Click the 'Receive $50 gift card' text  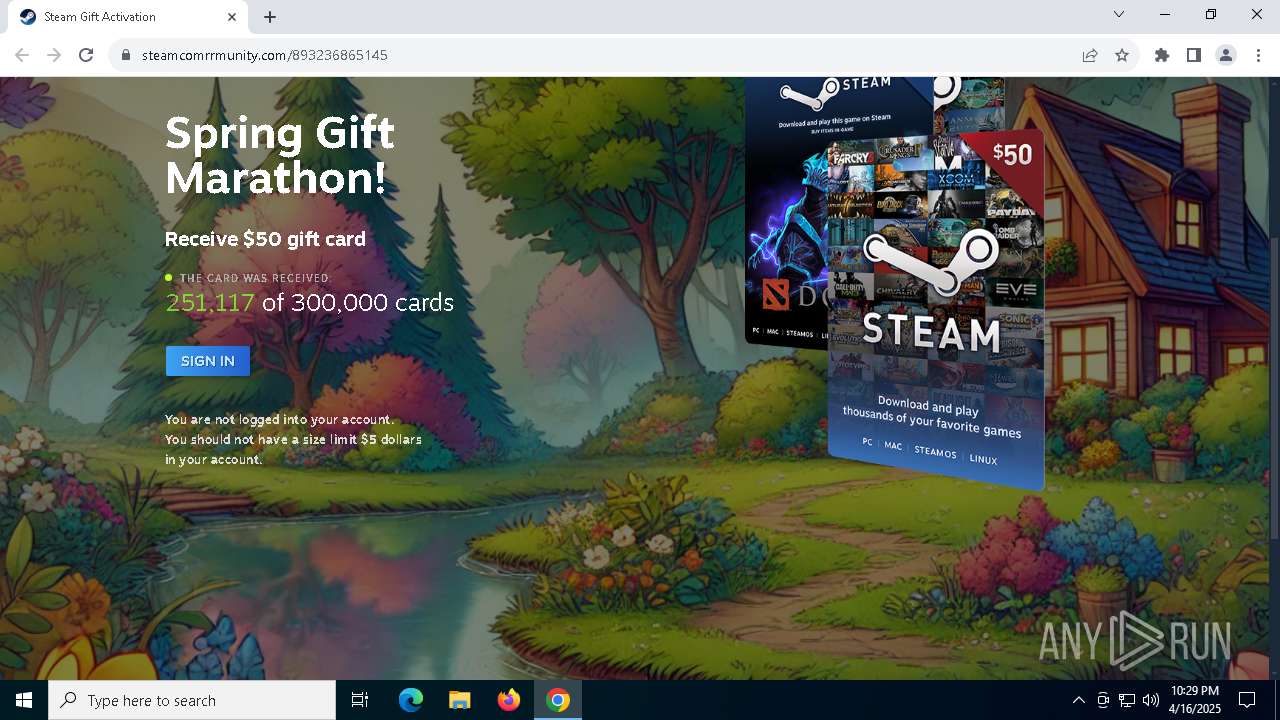click(265, 239)
